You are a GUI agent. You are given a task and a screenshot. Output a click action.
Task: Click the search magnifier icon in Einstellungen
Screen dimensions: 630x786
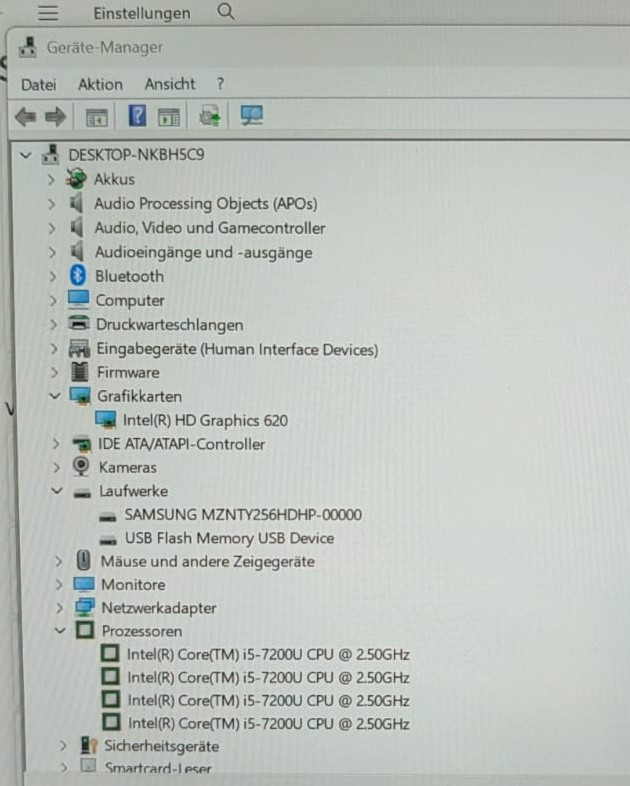pos(226,11)
